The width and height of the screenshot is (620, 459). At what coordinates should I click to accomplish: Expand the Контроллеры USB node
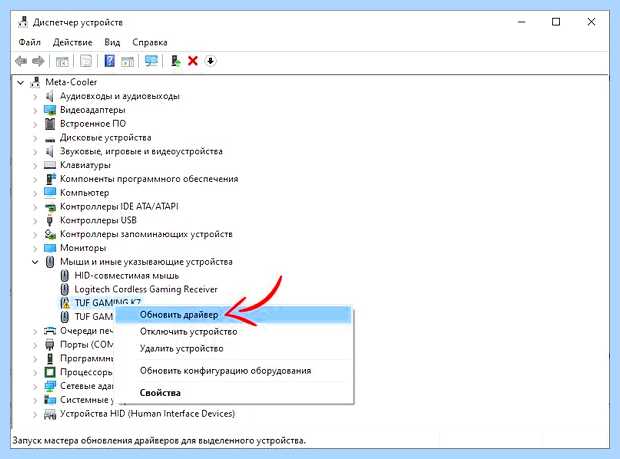coord(35,221)
